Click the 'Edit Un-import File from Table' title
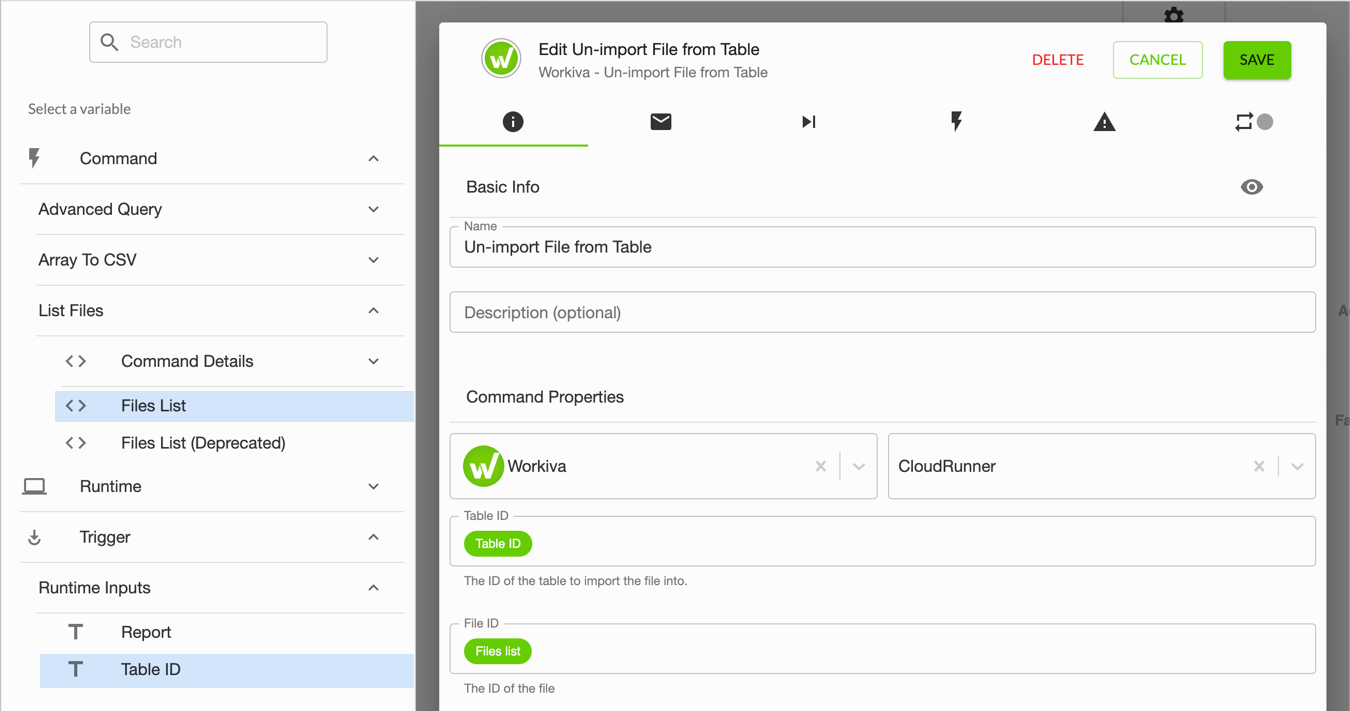The height and width of the screenshot is (711, 1350). click(649, 49)
